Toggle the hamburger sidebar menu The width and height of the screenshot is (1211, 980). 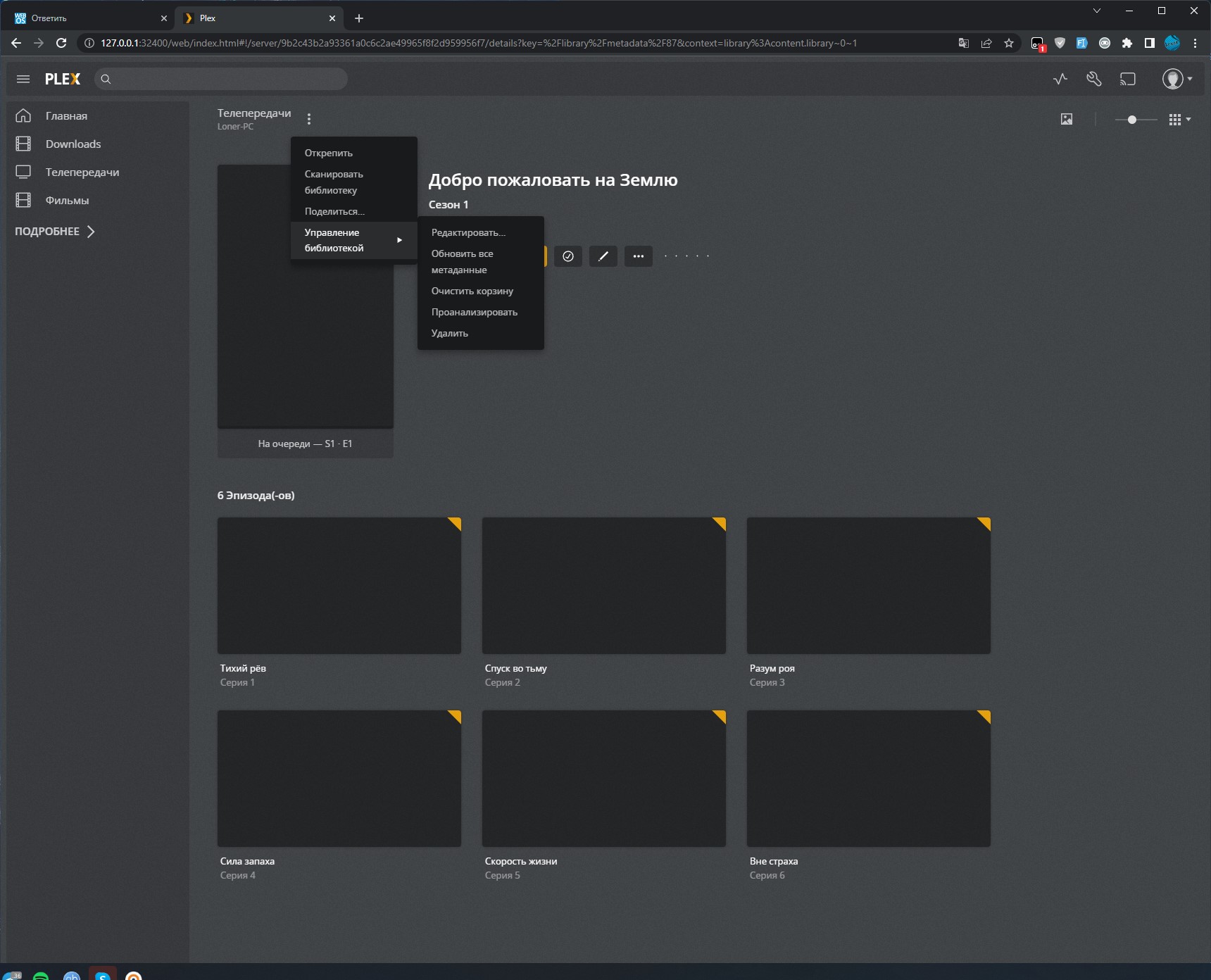23,79
